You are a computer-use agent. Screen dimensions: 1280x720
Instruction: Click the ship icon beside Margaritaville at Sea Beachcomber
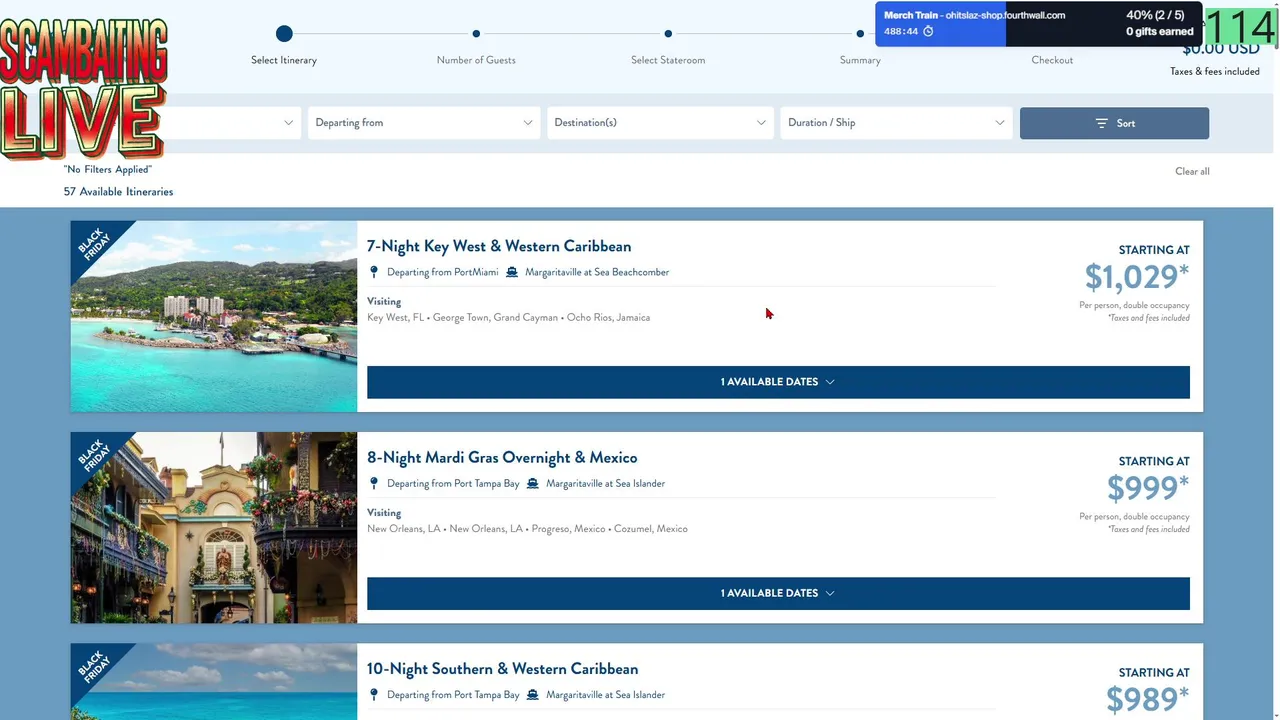pyautogui.click(x=512, y=272)
